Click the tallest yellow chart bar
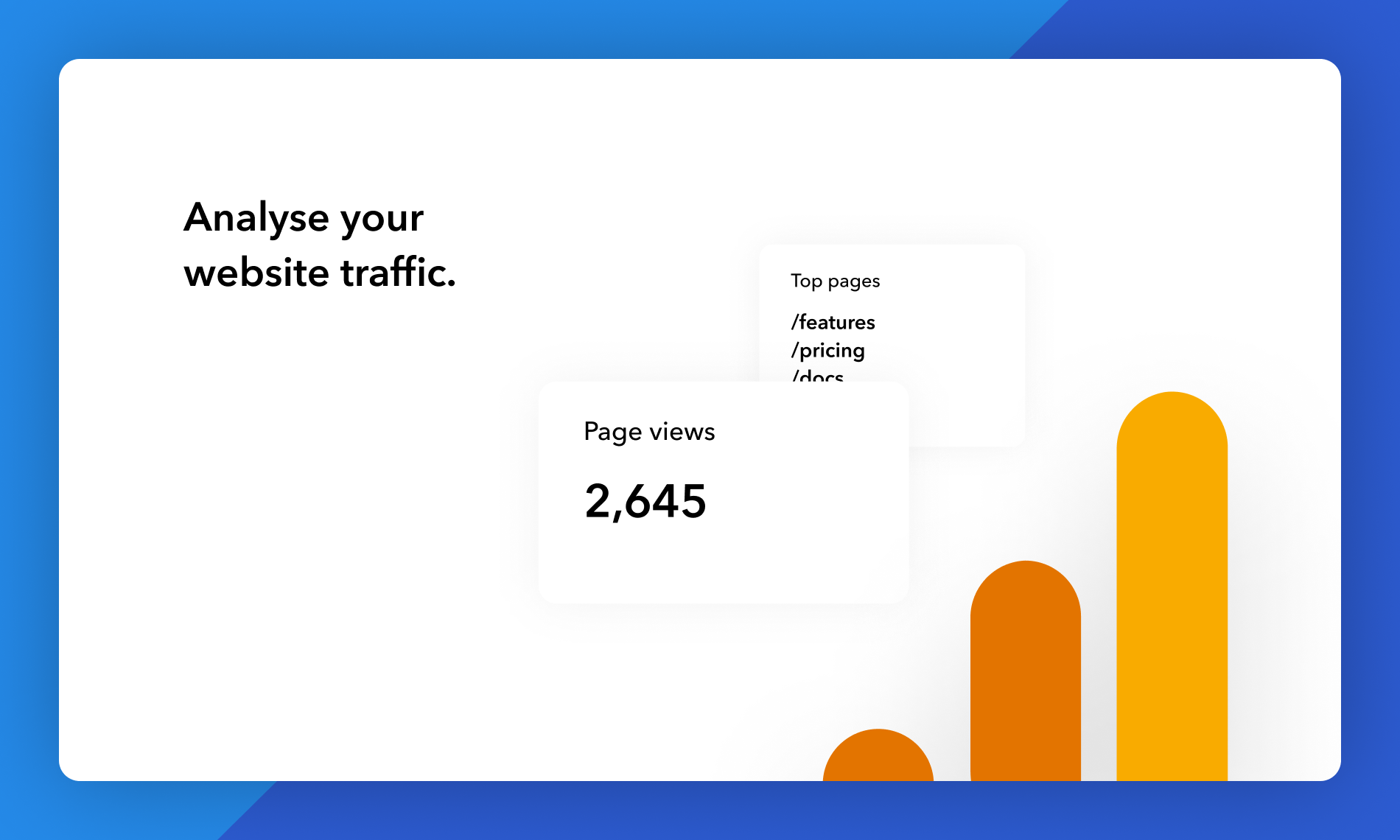This screenshot has height=840, width=1400. (x=1172, y=586)
